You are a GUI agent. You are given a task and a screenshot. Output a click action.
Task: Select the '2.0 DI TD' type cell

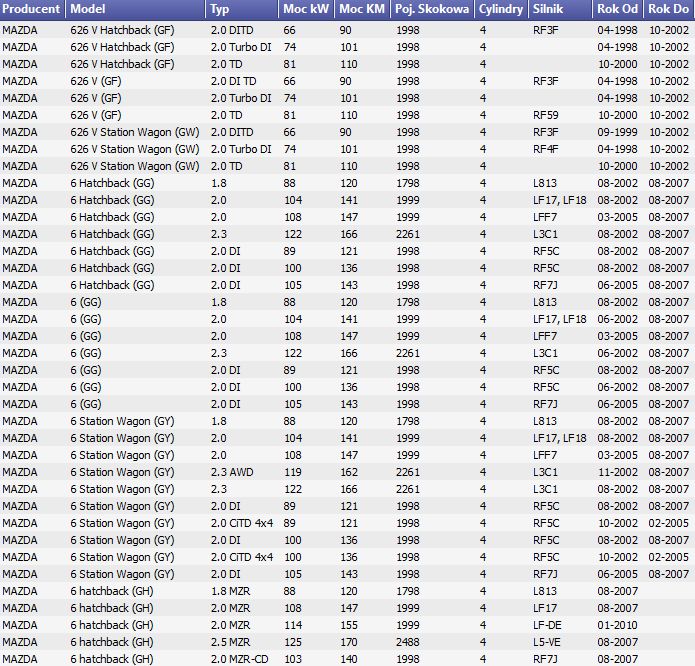coord(234,81)
